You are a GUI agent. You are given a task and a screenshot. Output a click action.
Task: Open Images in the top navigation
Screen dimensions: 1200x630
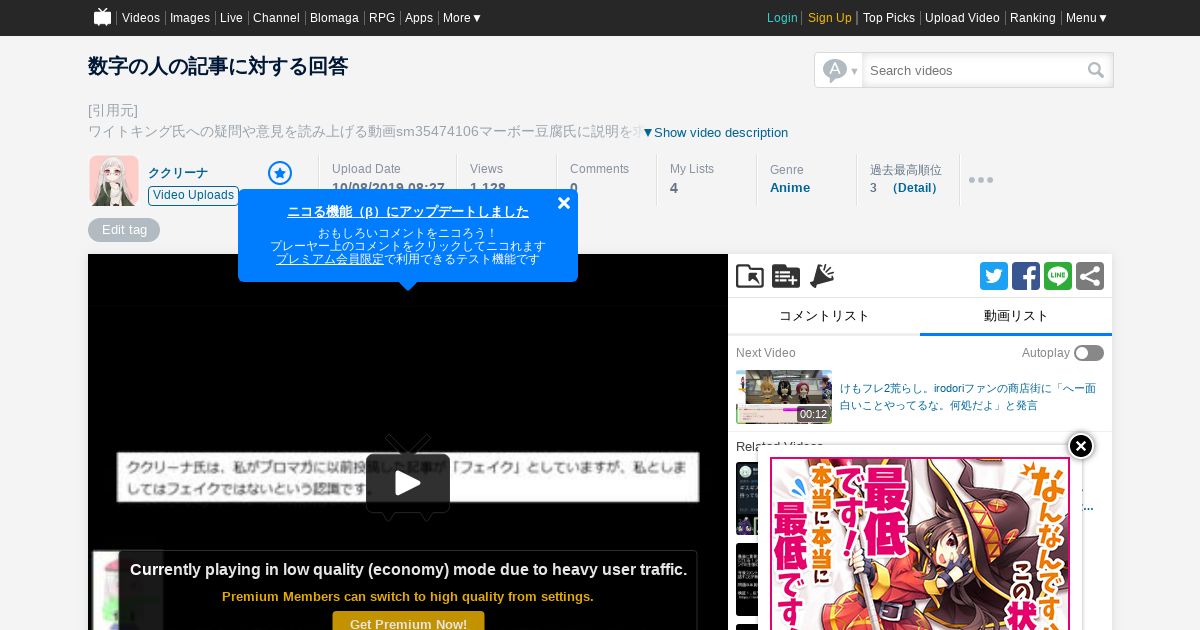click(190, 18)
